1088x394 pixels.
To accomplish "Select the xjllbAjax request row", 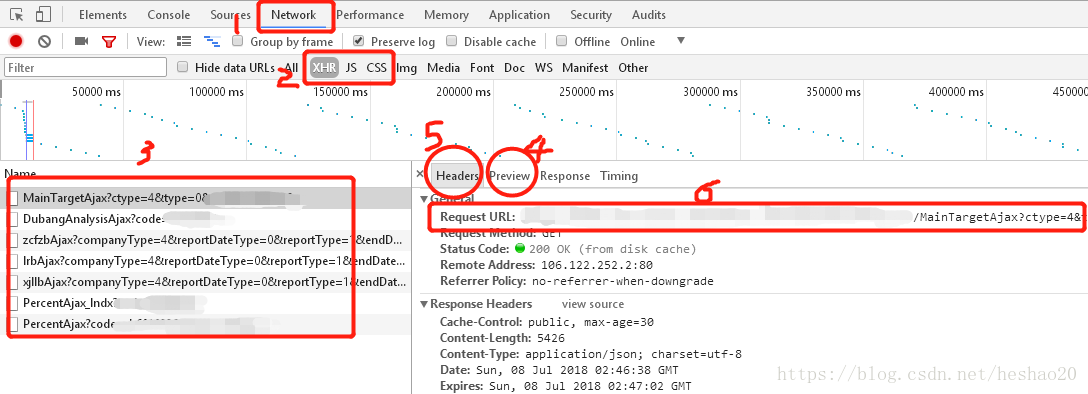I will point(205,282).
